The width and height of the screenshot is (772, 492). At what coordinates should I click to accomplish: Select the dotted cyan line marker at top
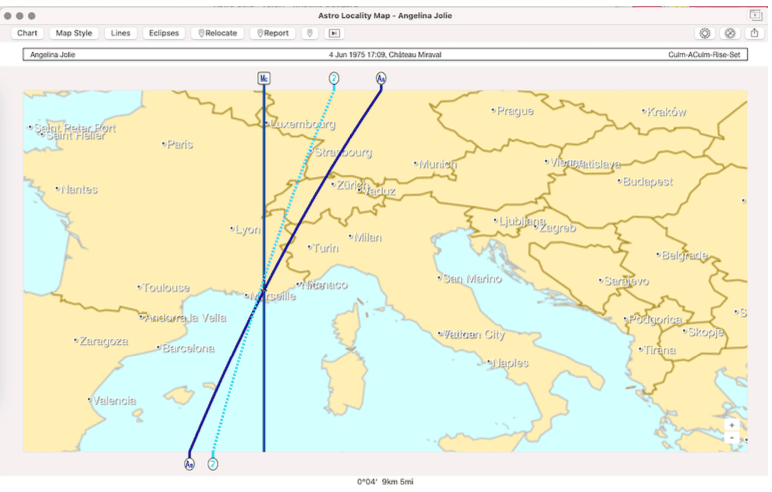coord(333,78)
